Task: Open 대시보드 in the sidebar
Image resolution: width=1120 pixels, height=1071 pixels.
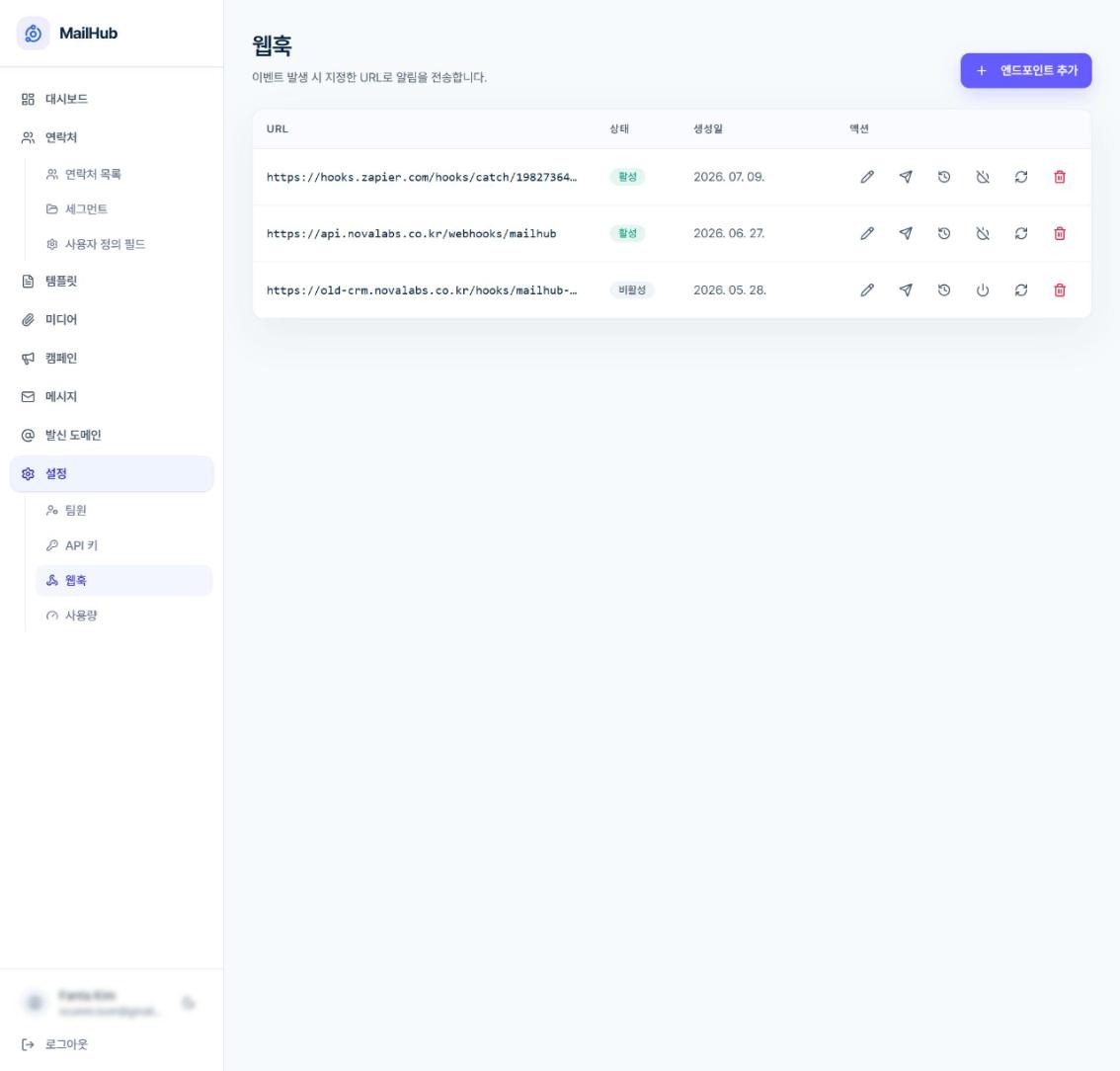Action: click(x=112, y=100)
